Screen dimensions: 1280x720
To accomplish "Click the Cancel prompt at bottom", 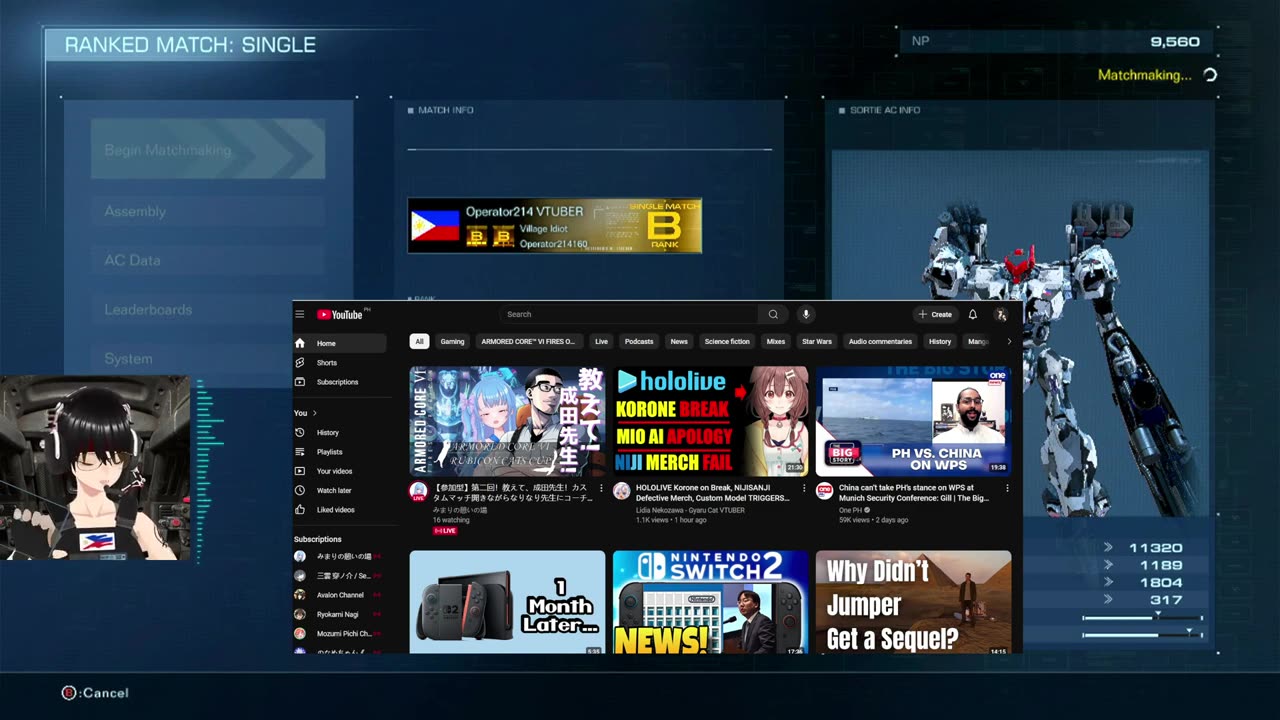I will click(x=95, y=693).
